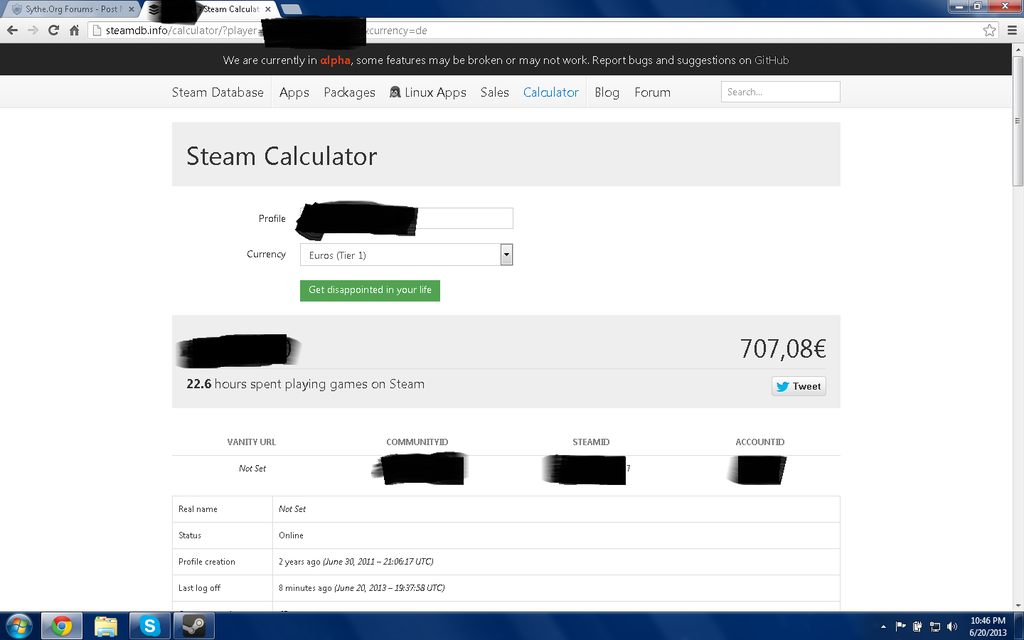
Task: Open Windows Explorer folder in taskbar
Action: (x=106, y=626)
